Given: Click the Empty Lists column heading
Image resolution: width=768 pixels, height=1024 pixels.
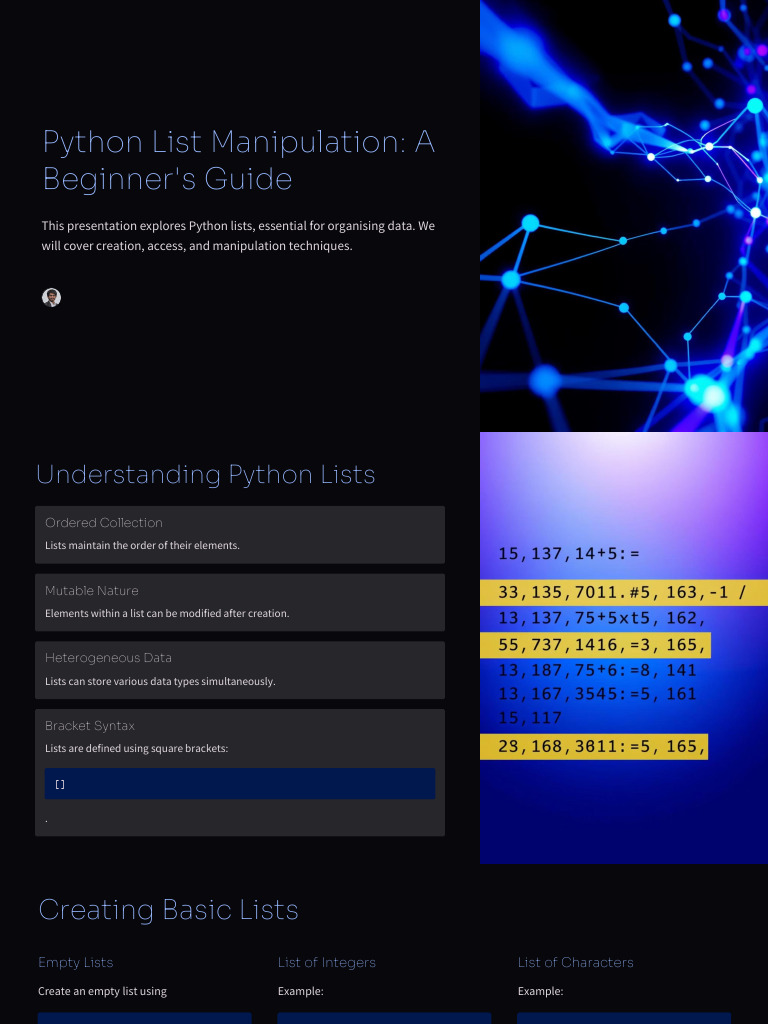Looking at the screenshot, I should point(76,962).
